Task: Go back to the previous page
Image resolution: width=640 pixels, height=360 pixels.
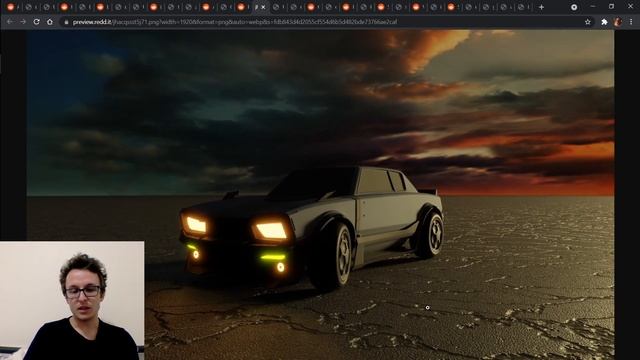Action: [x=9, y=22]
